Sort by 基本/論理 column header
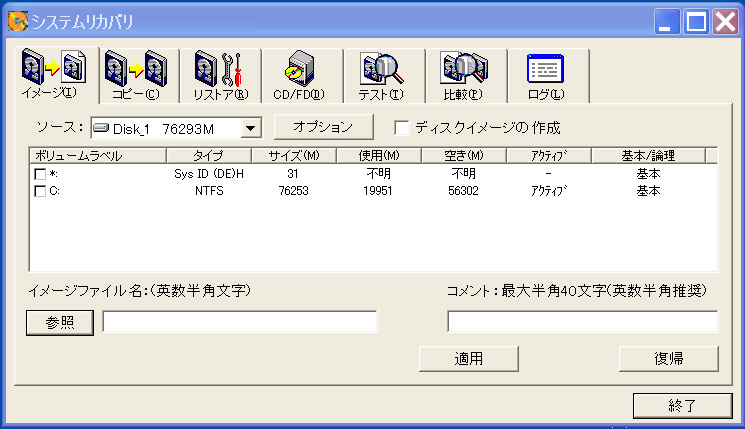 649,155
